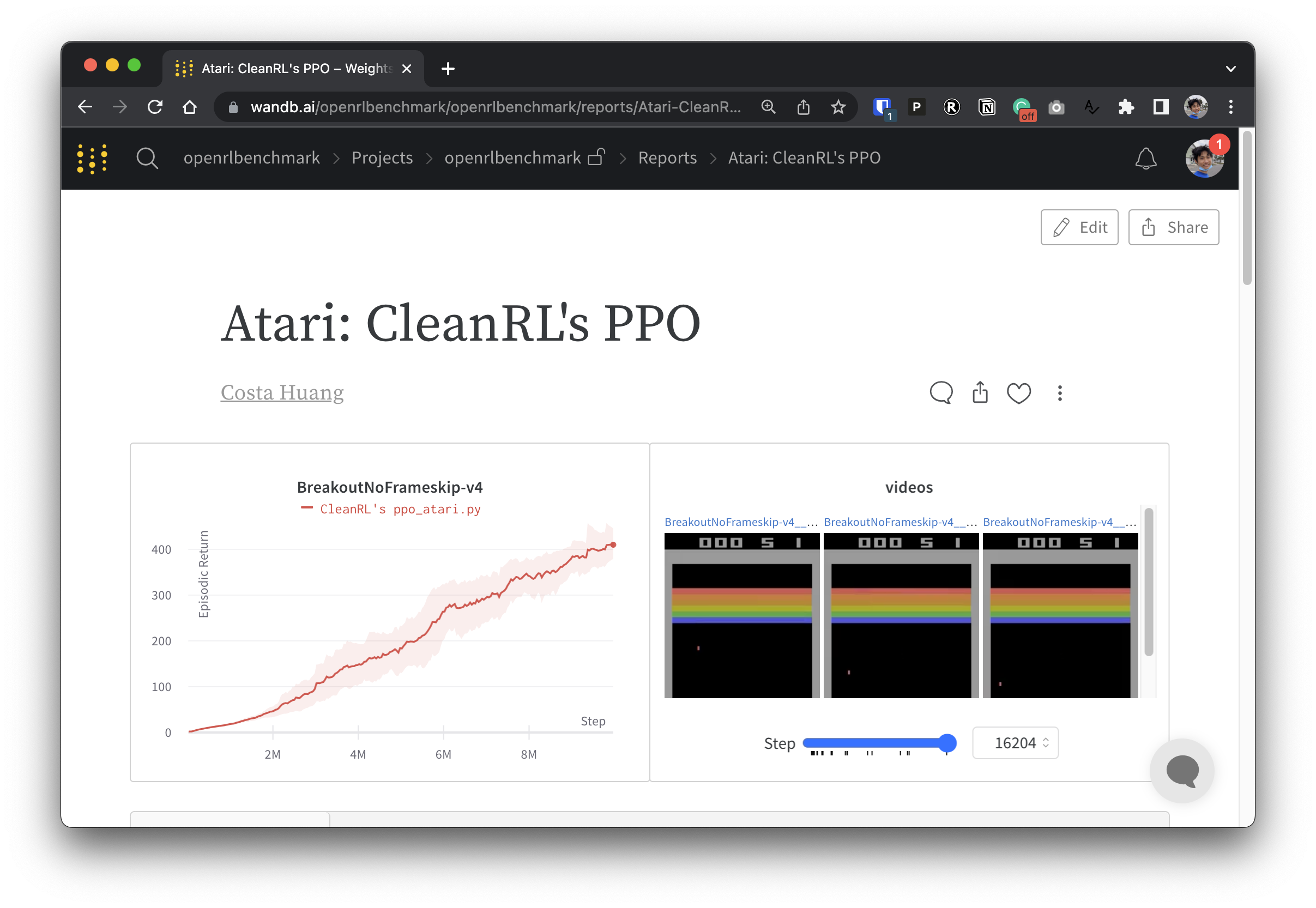1316x908 pixels.
Task: Open the Intercom chat bubble
Action: [x=1182, y=770]
